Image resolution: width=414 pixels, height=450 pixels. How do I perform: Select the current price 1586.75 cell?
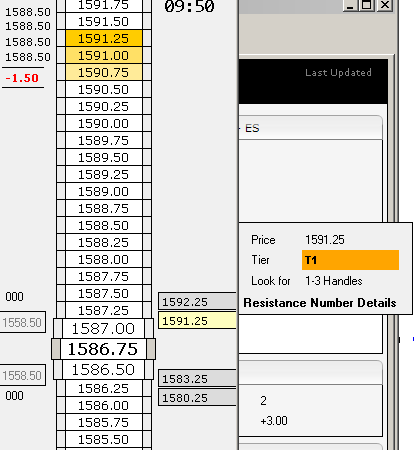(x=103, y=349)
